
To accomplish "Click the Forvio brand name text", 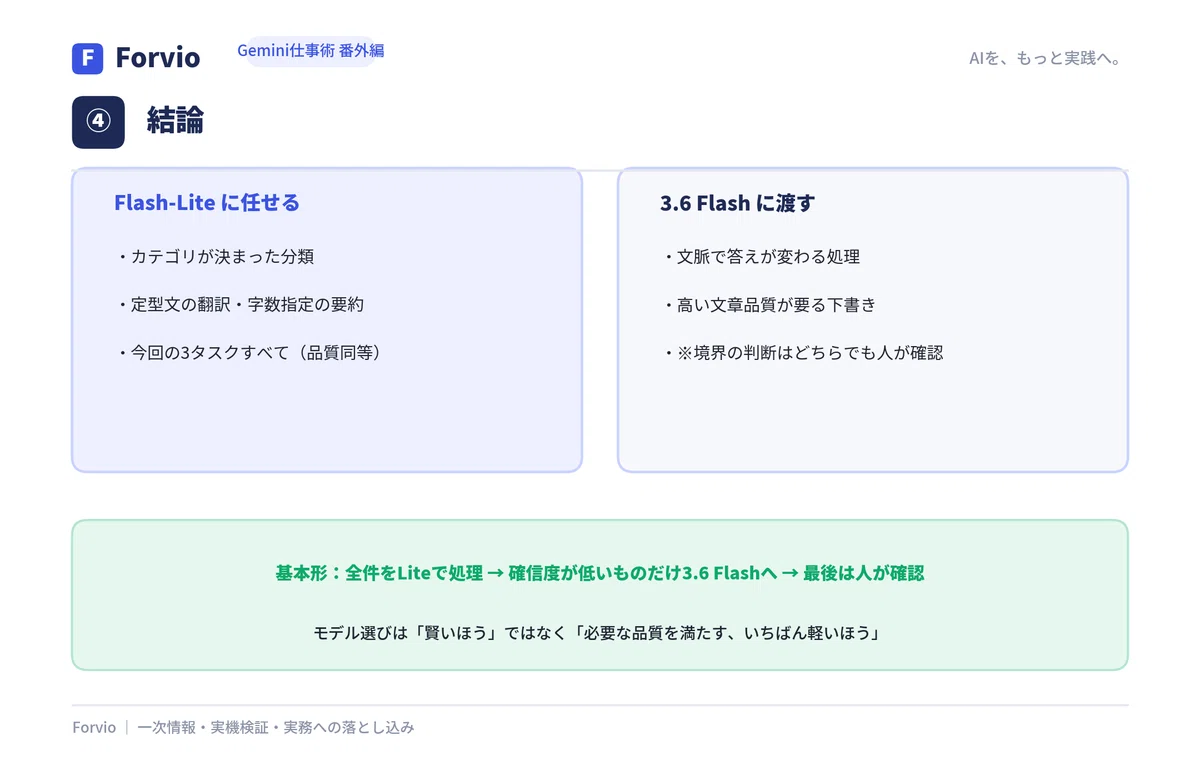I will (158, 58).
